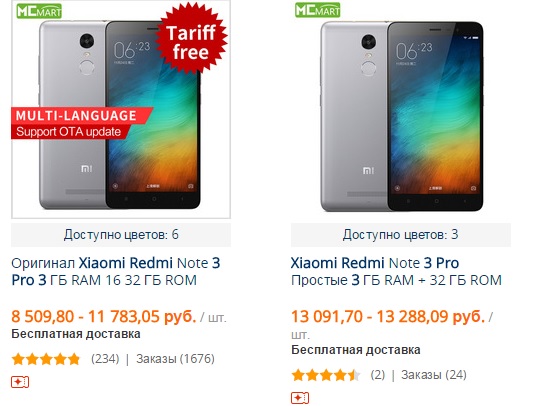Image resolution: width=537 pixels, height=406 pixels.
Task: Open 'Оригинал Xiaomi Redmi Note 3 Pro' title link
Action: pos(116,271)
